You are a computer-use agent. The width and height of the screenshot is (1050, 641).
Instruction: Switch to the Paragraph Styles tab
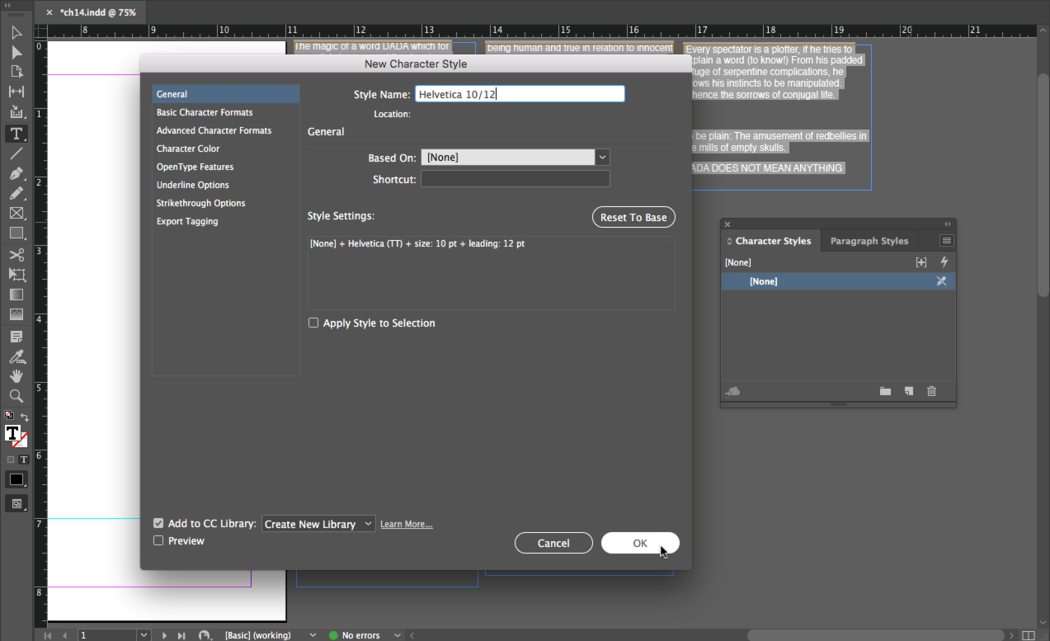(x=869, y=241)
